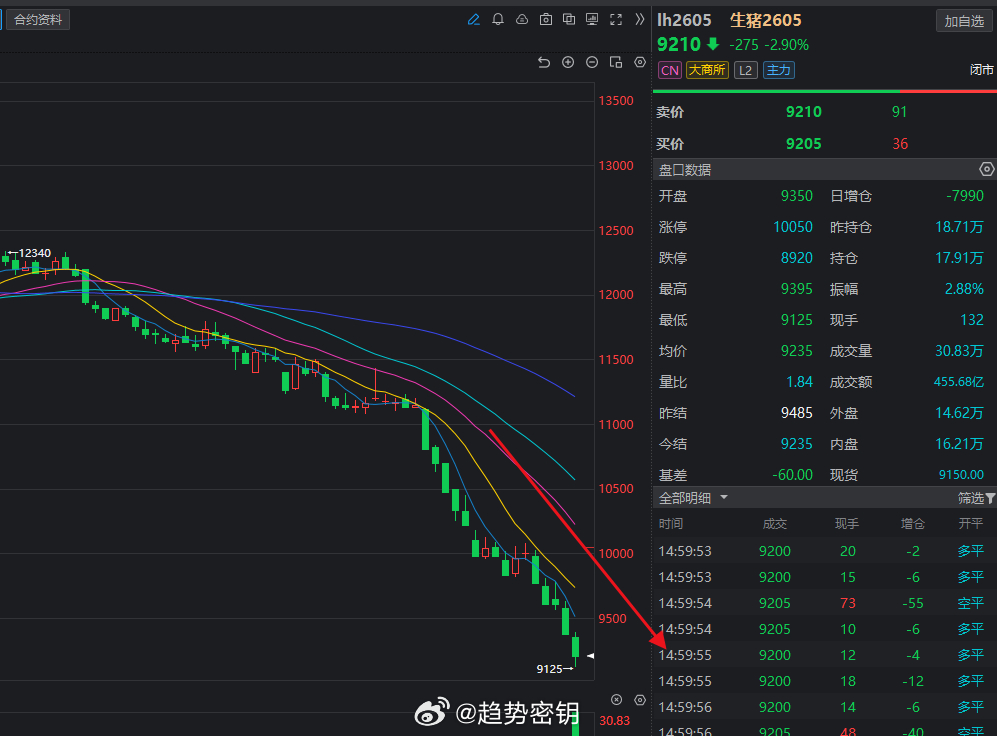Click the overlapping windows compare icon
Viewport: 997px width, 736px height.
pyautogui.click(x=569, y=20)
